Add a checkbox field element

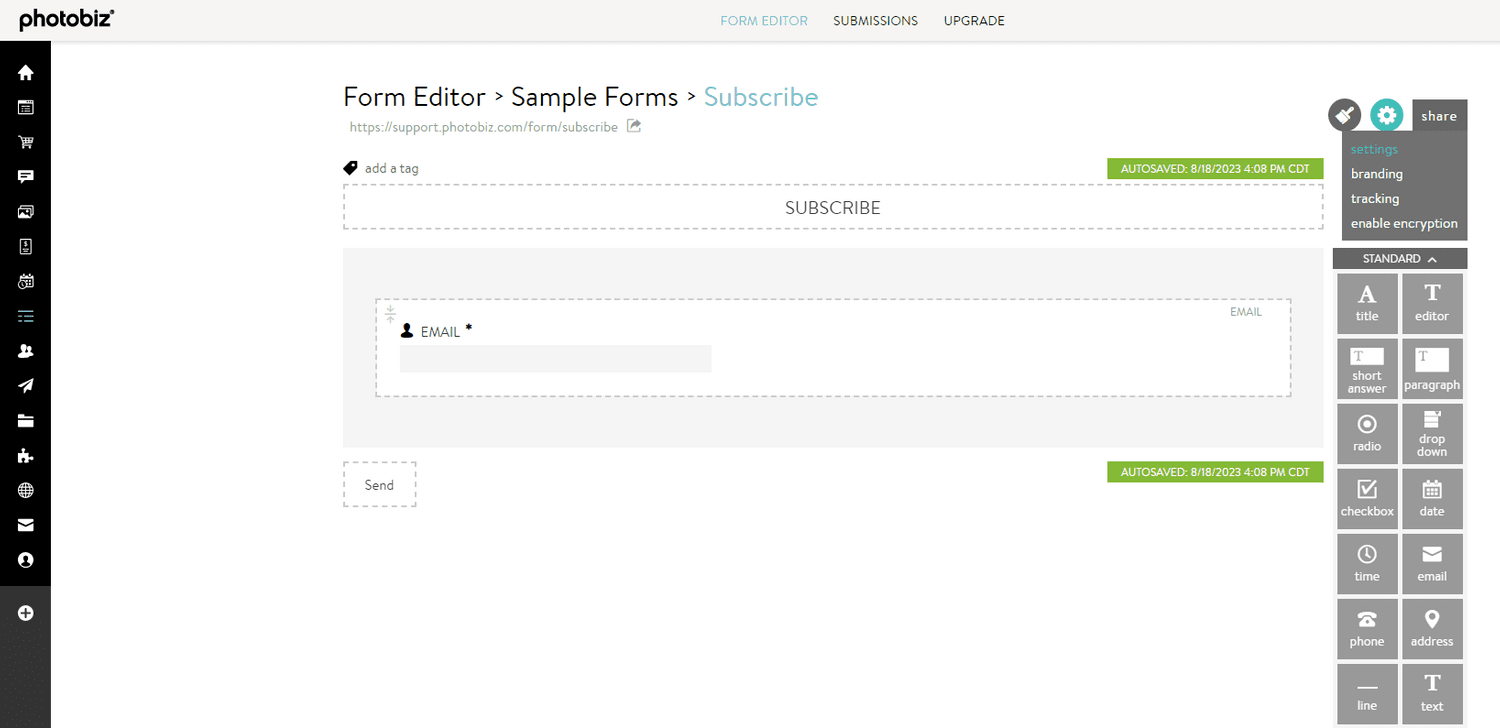[x=1367, y=498]
